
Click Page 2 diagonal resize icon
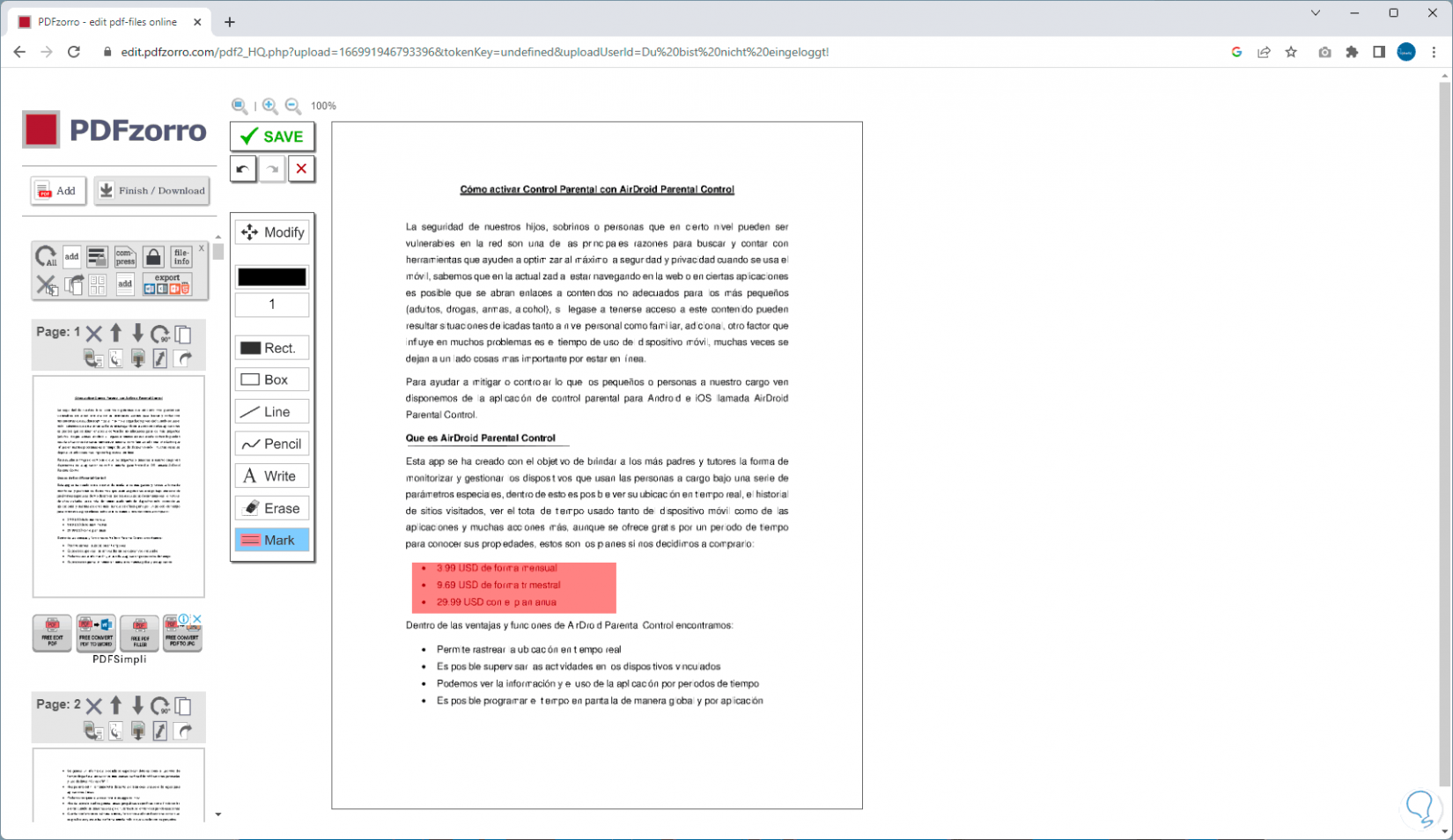pyautogui.click(x=159, y=731)
